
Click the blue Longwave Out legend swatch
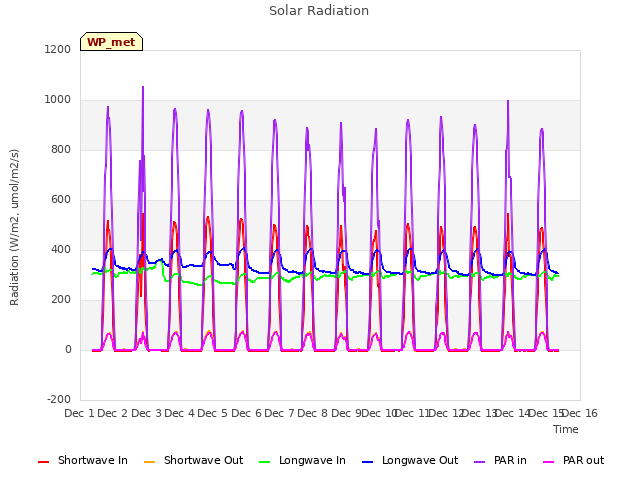pos(367,462)
